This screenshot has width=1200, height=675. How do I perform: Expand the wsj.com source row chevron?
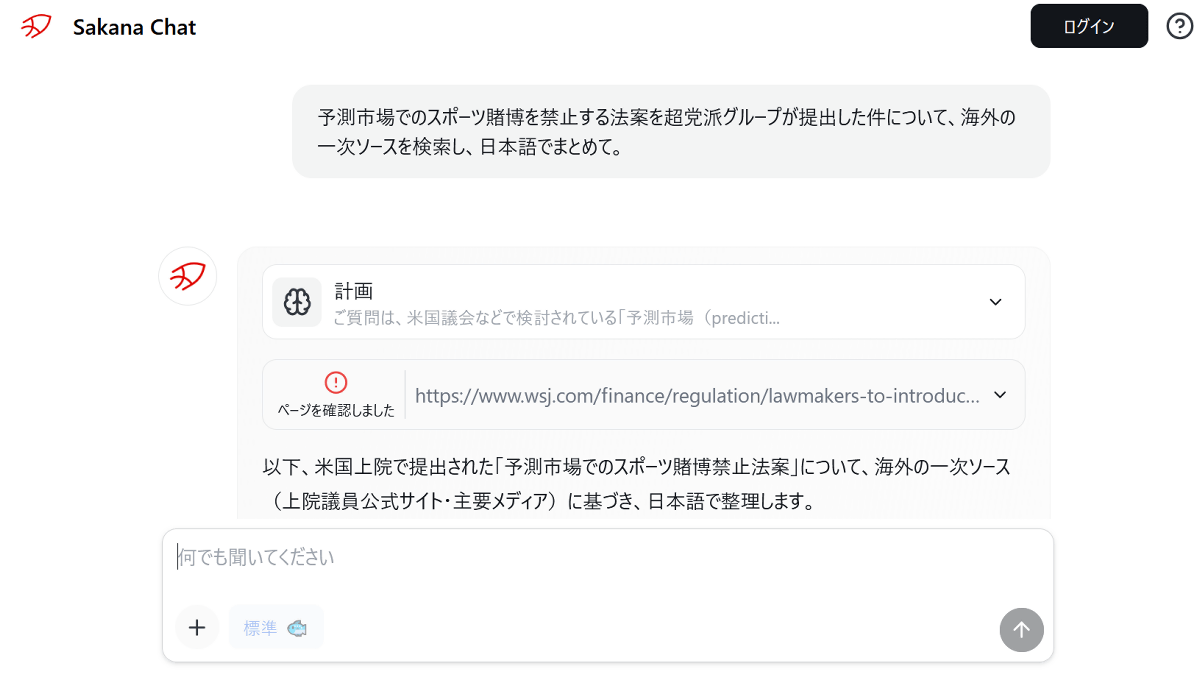[x=1000, y=395]
